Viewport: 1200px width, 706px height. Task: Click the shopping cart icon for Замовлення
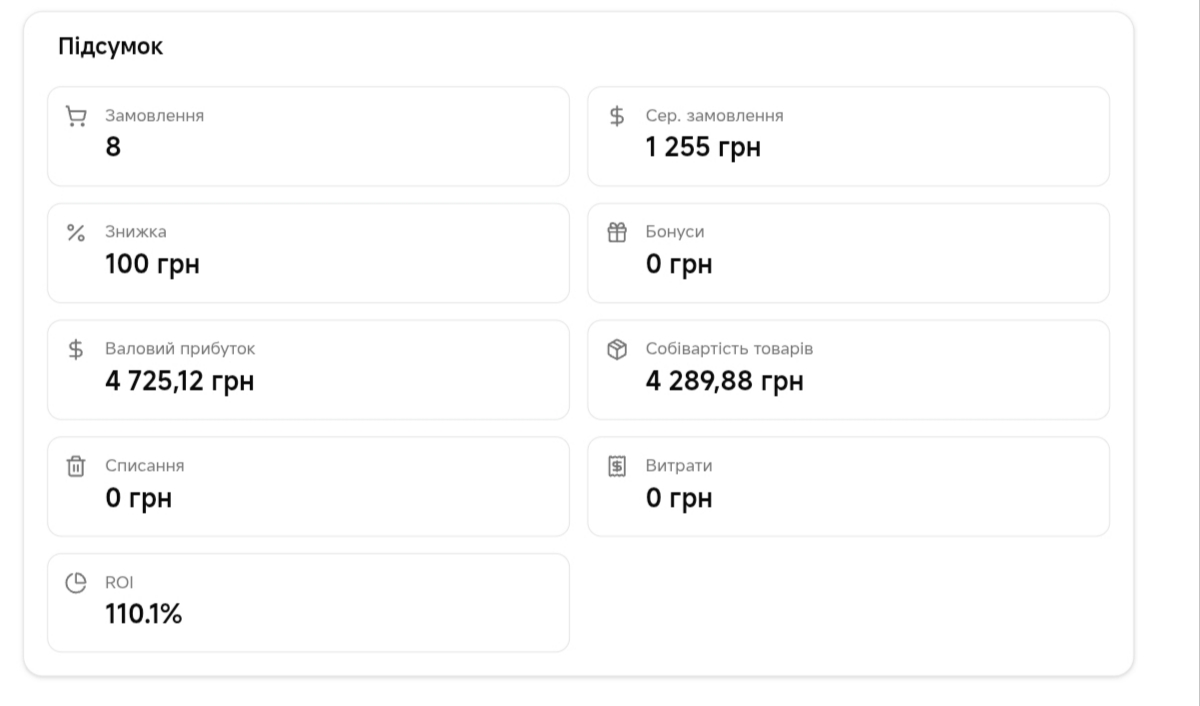click(76, 117)
